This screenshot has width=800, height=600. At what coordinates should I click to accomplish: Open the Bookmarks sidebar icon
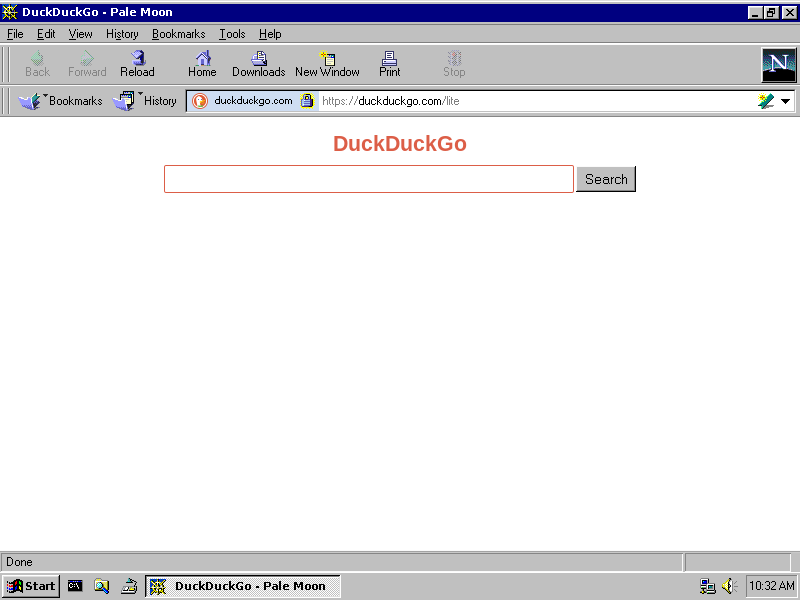point(28,100)
